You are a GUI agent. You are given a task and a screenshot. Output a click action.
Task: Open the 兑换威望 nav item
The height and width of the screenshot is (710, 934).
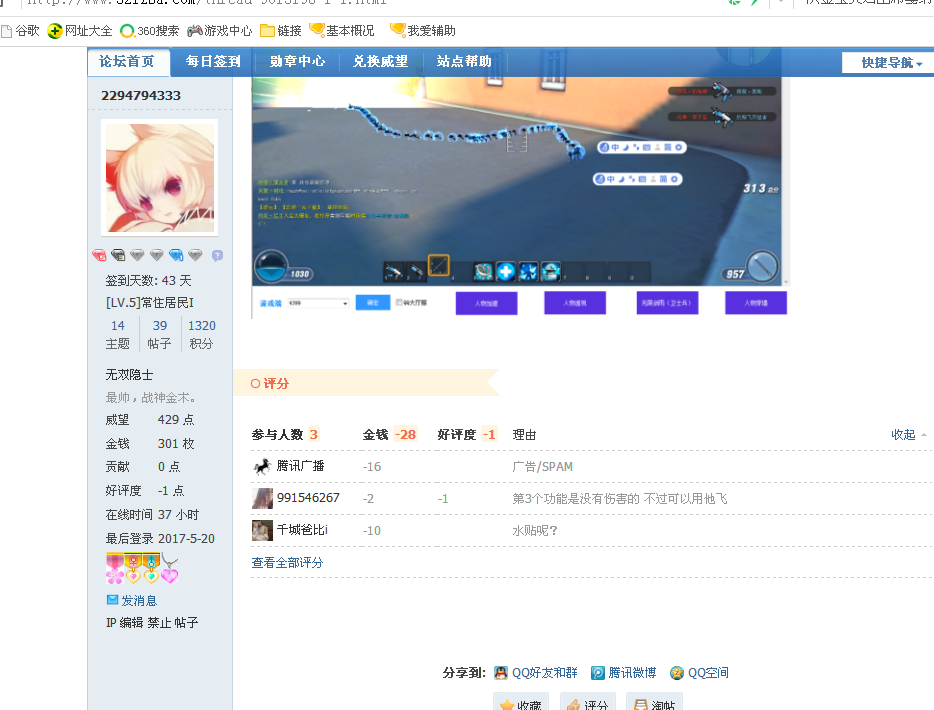pyautogui.click(x=381, y=62)
